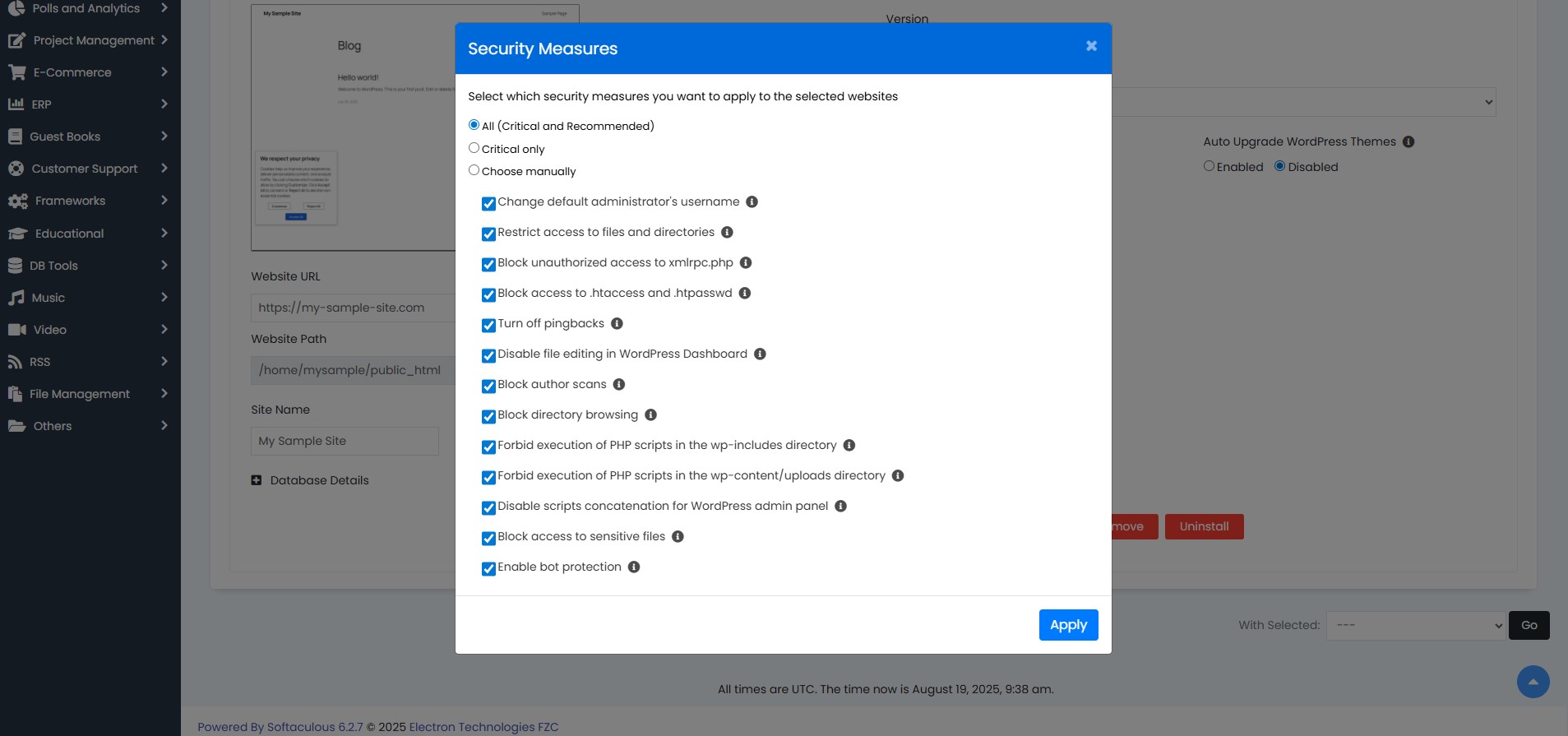Select Enabled for Auto Upgrade WordPress Themes
The height and width of the screenshot is (736, 1568).
click(1209, 166)
